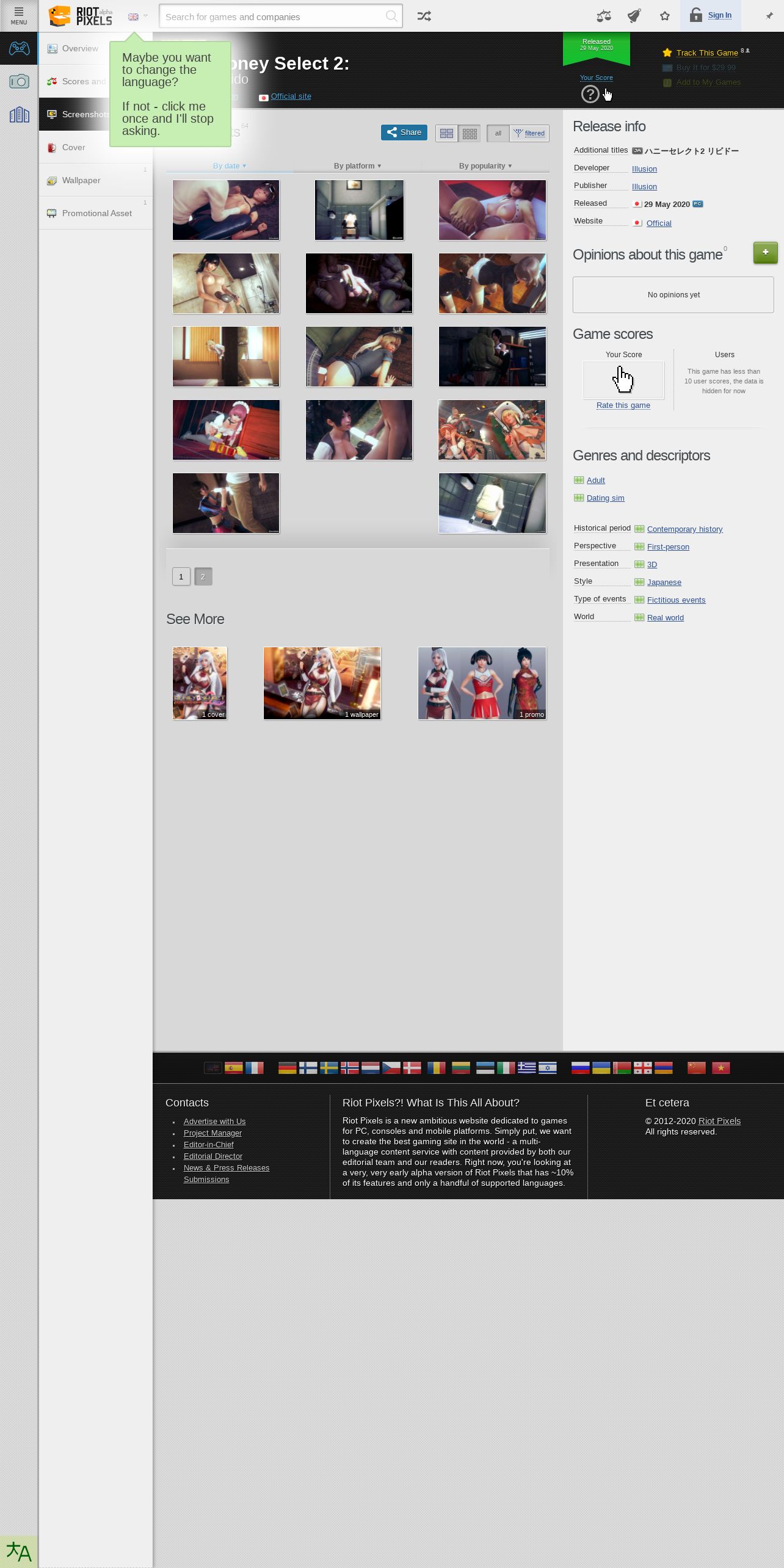Image resolution: width=784 pixels, height=1568 pixels.
Task: Open the hamburger MENU button
Action: click(x=18, y=16)
